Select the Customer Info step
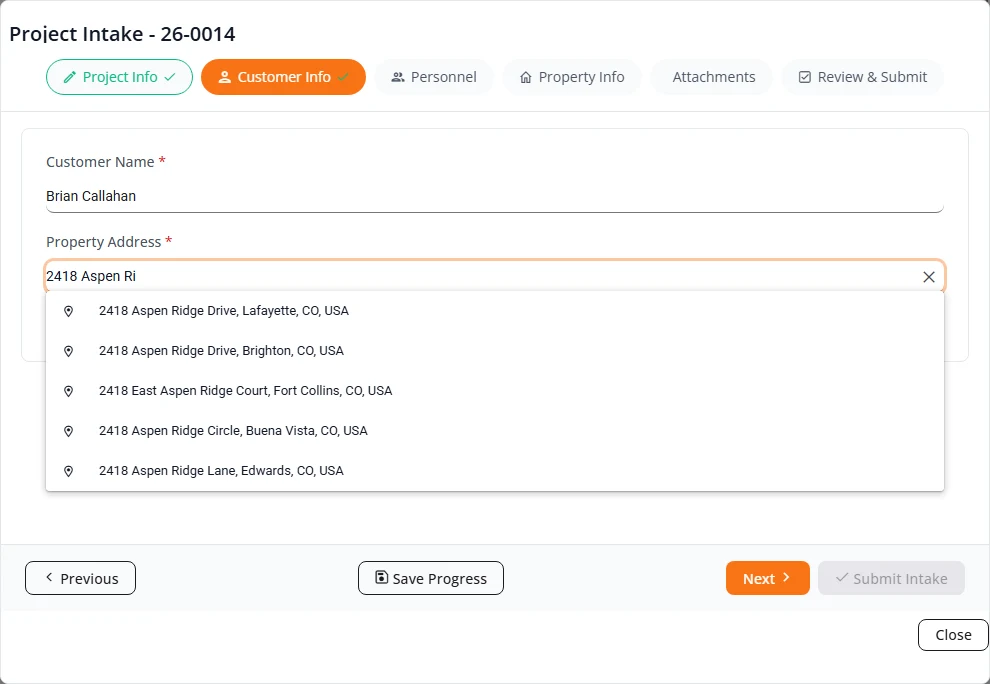The height and width of the screenshot is (684, 990). pyautogui.click(x=283, y=77)
